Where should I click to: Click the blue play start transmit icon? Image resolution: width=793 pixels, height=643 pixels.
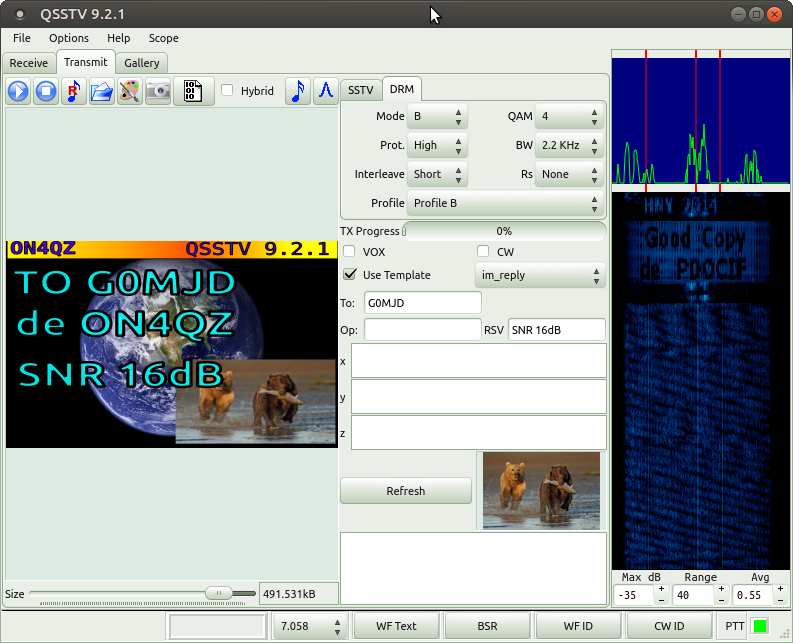18,92
